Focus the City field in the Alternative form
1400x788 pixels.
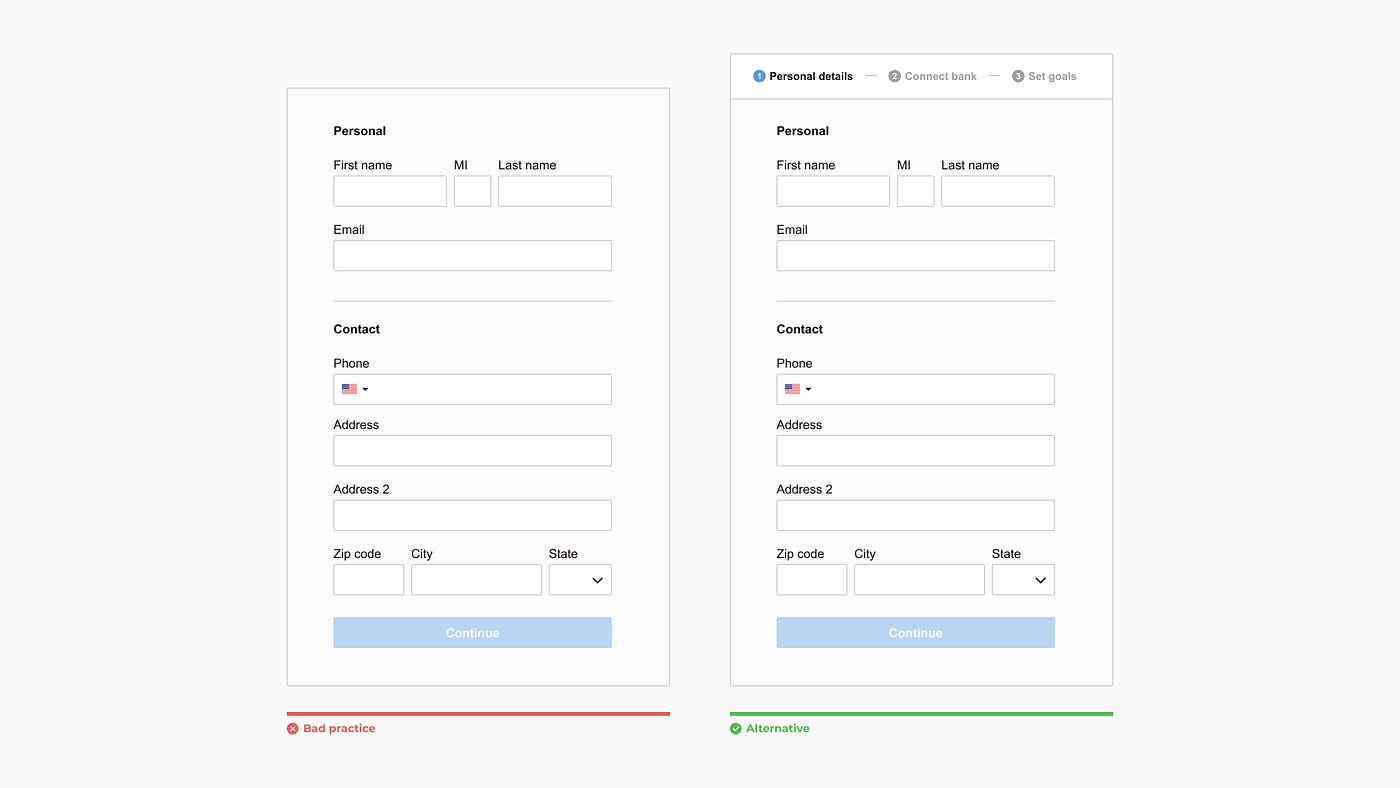919,580
